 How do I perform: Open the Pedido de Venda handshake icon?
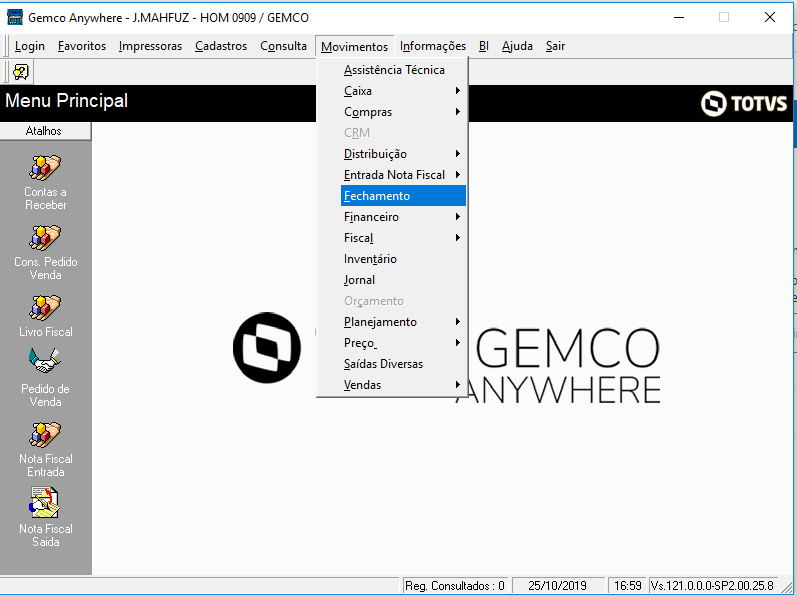click(x=45, y=361)
